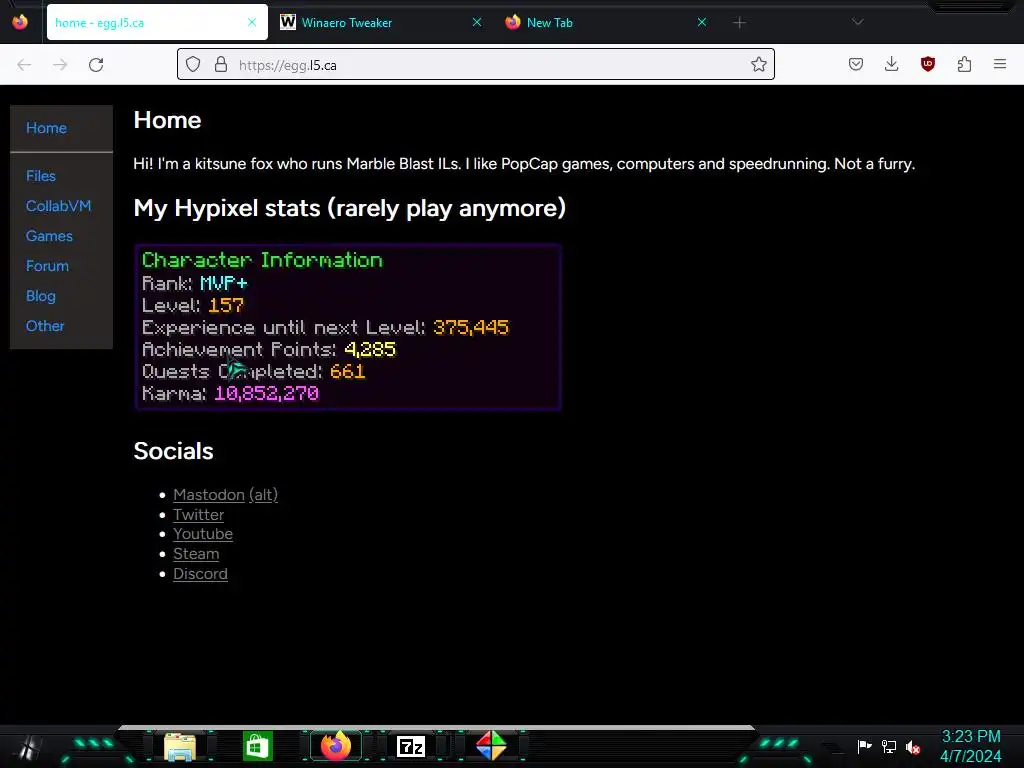
Task: Go to the Games page
Action: pos(49,236)
